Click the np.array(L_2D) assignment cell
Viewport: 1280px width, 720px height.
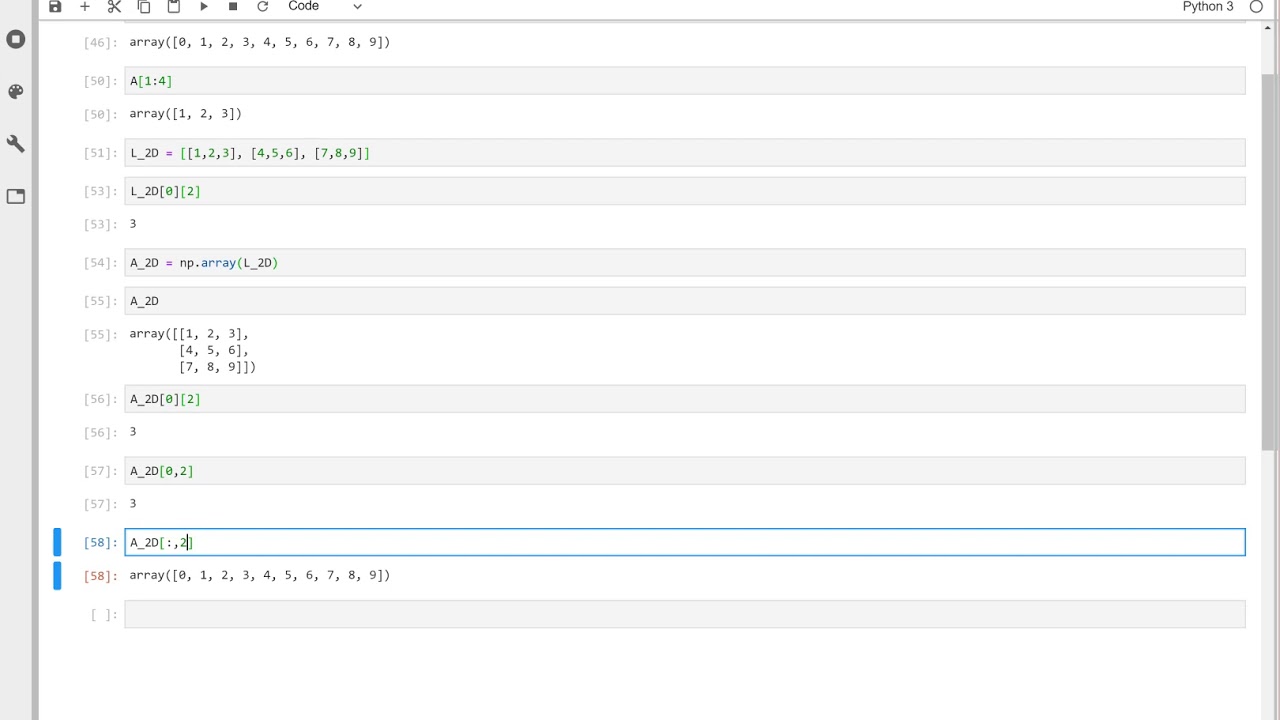685,263
